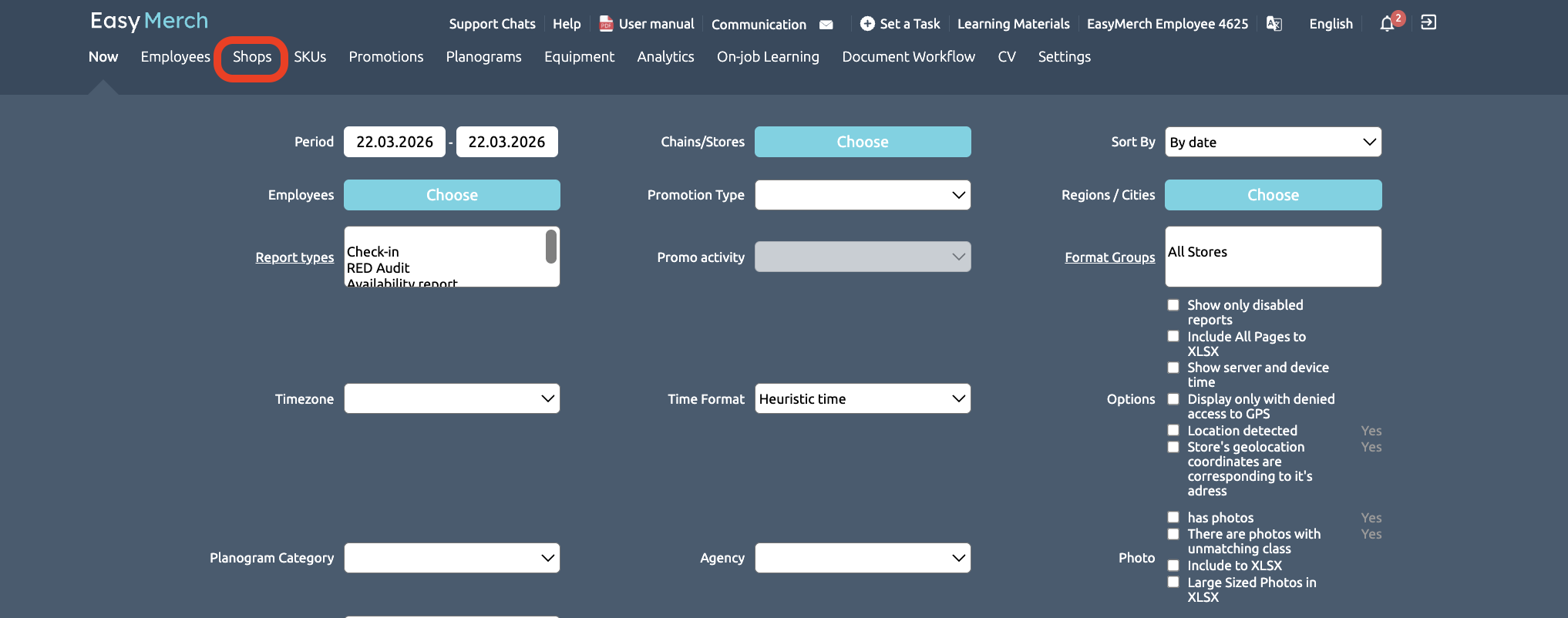Open the Analytics menu item
The image size is (1568, 618).
coord(665,57)
